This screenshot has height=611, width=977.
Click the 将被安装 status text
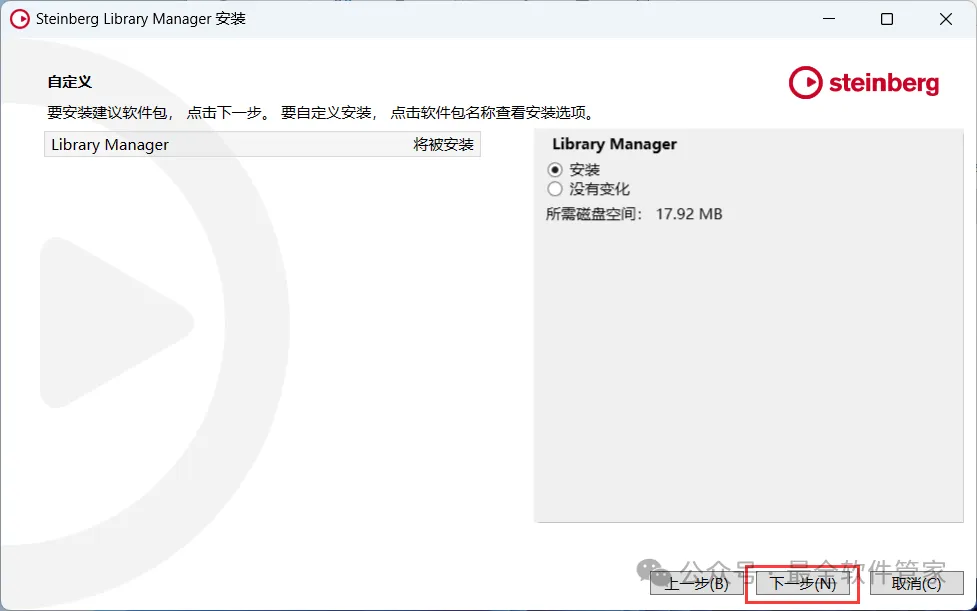(443, 144)
